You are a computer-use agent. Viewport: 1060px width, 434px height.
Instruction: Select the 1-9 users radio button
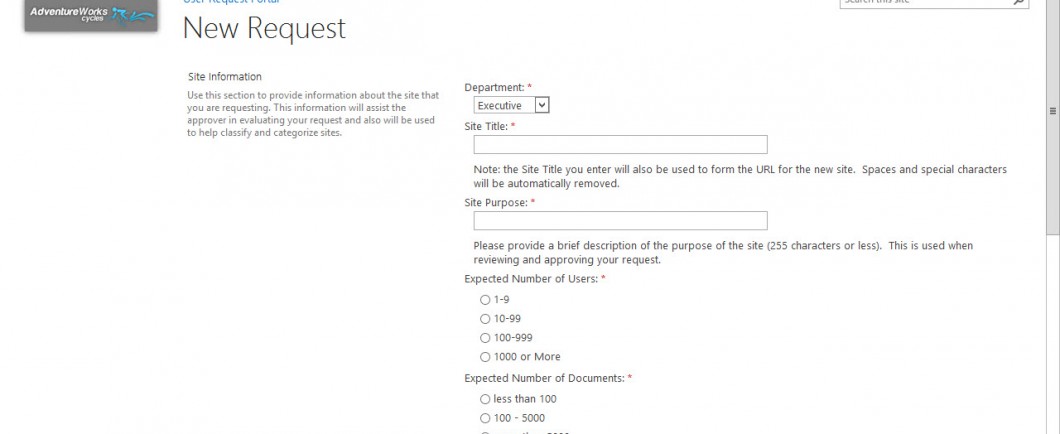coord(485,299)
